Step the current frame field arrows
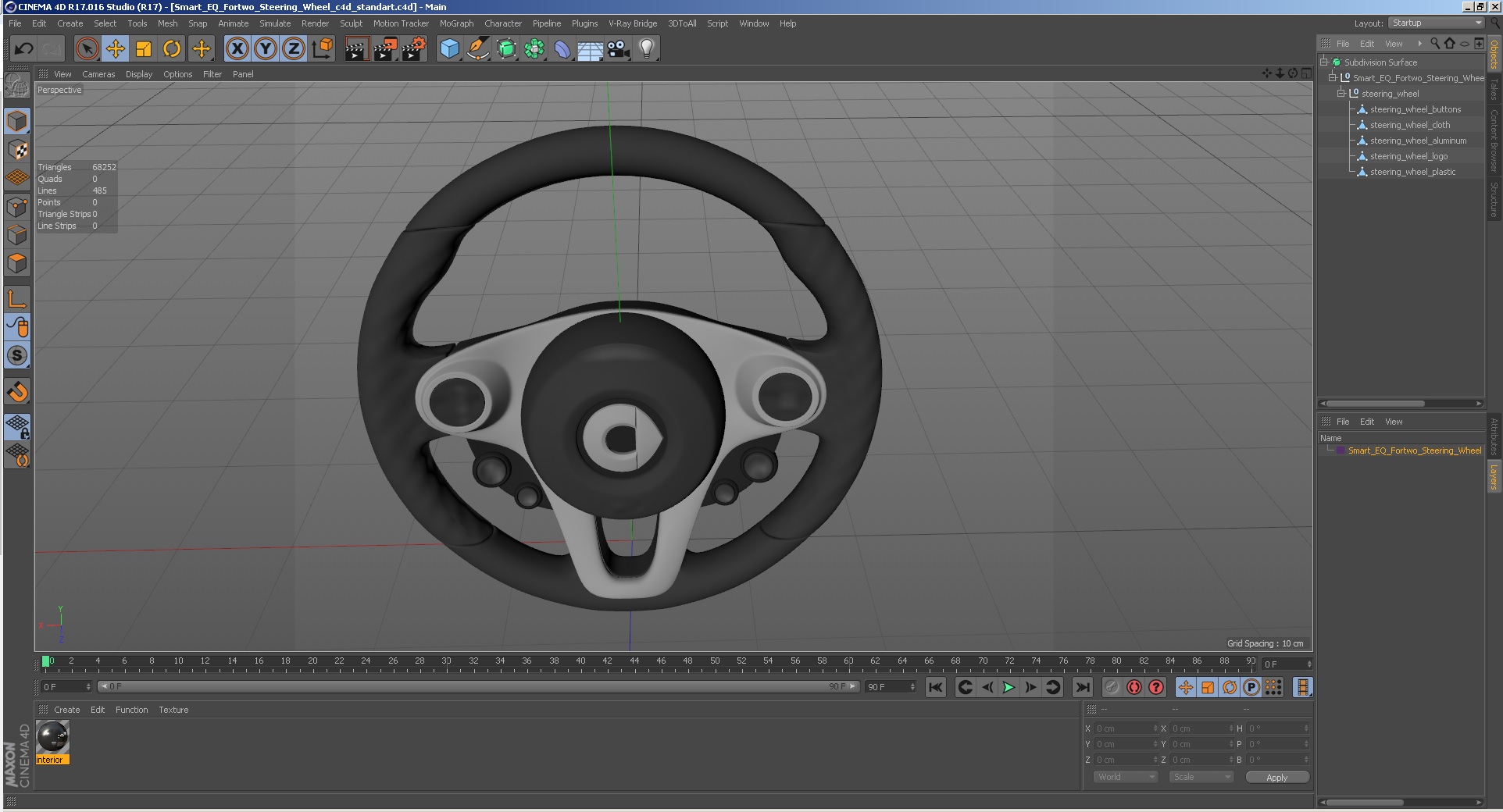 click(1309, 664)
